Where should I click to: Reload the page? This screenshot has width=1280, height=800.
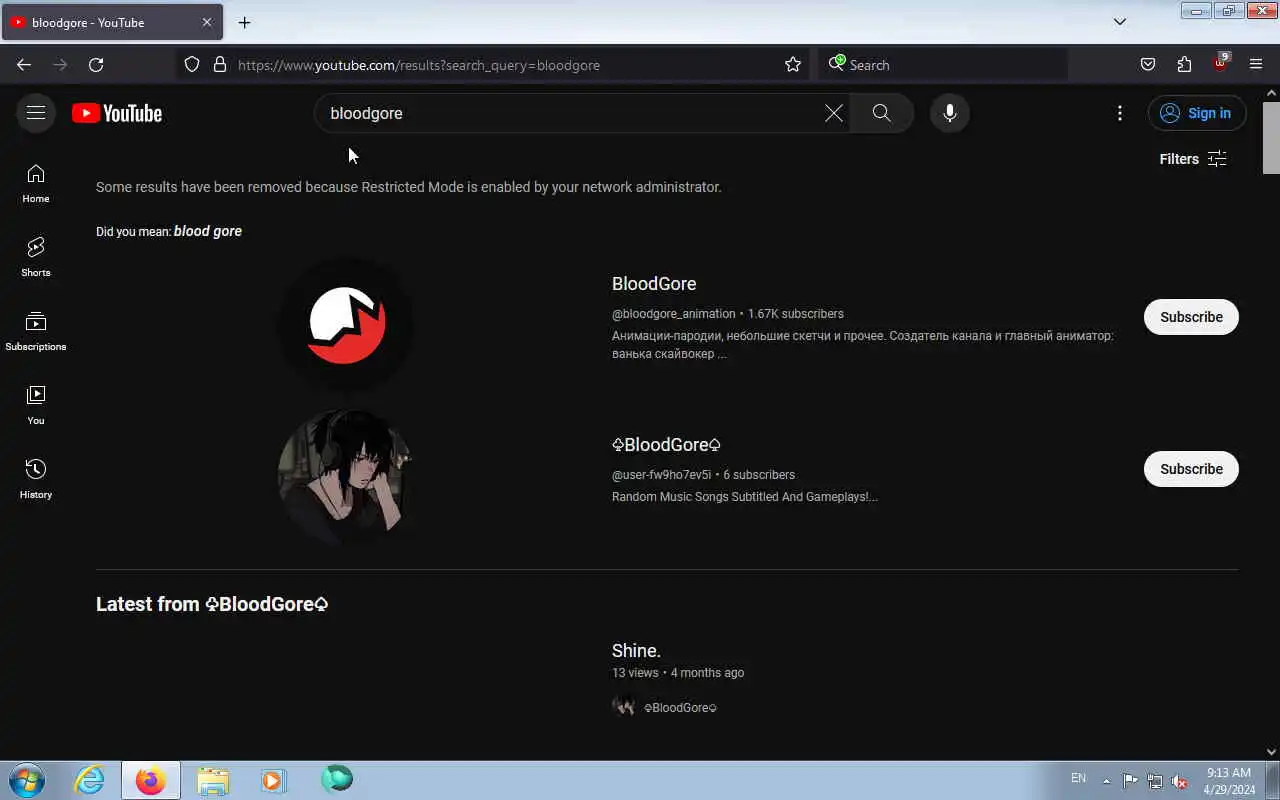coord(96,65)
